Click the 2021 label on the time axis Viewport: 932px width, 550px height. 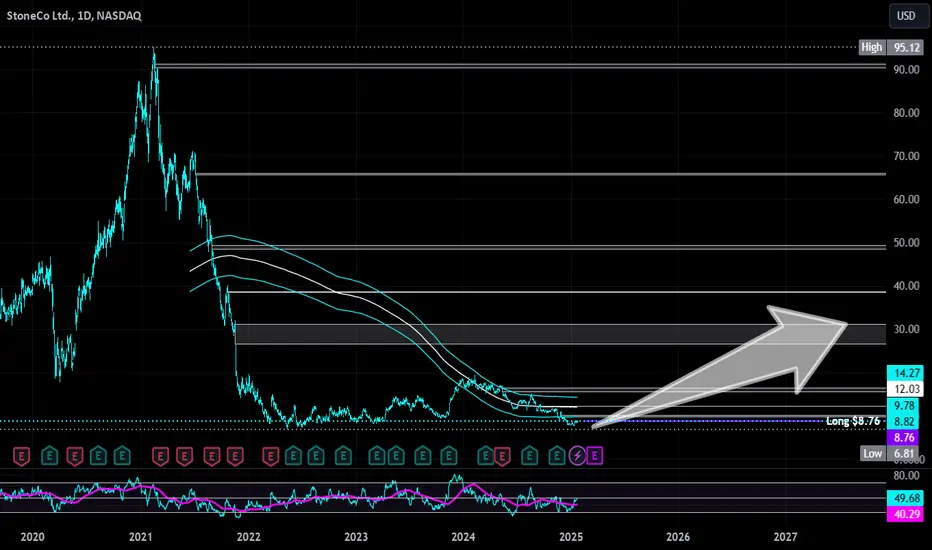[x=141, y=538]
